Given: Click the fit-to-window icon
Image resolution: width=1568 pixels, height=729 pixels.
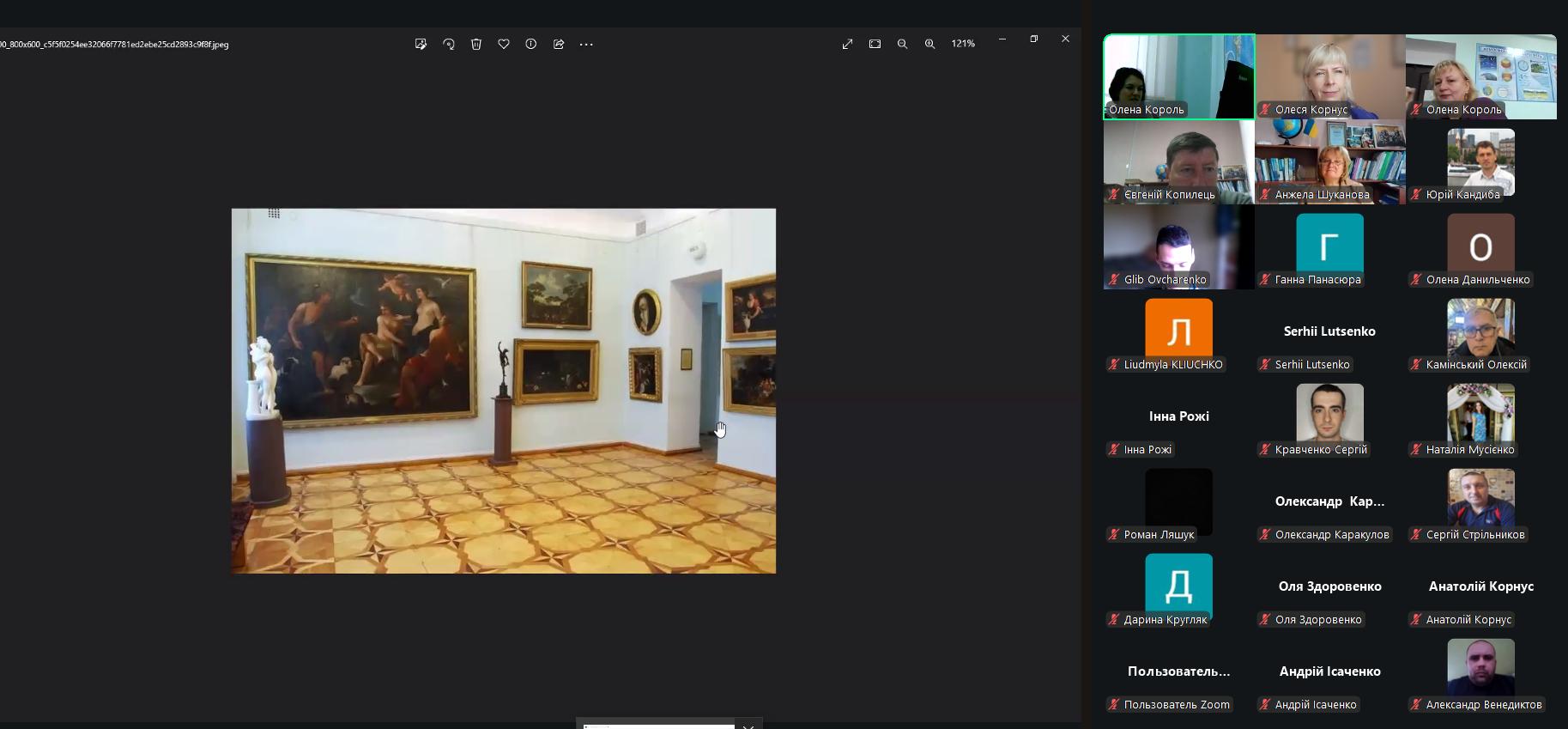Looking at the screenshot, I should click(875, 44).
